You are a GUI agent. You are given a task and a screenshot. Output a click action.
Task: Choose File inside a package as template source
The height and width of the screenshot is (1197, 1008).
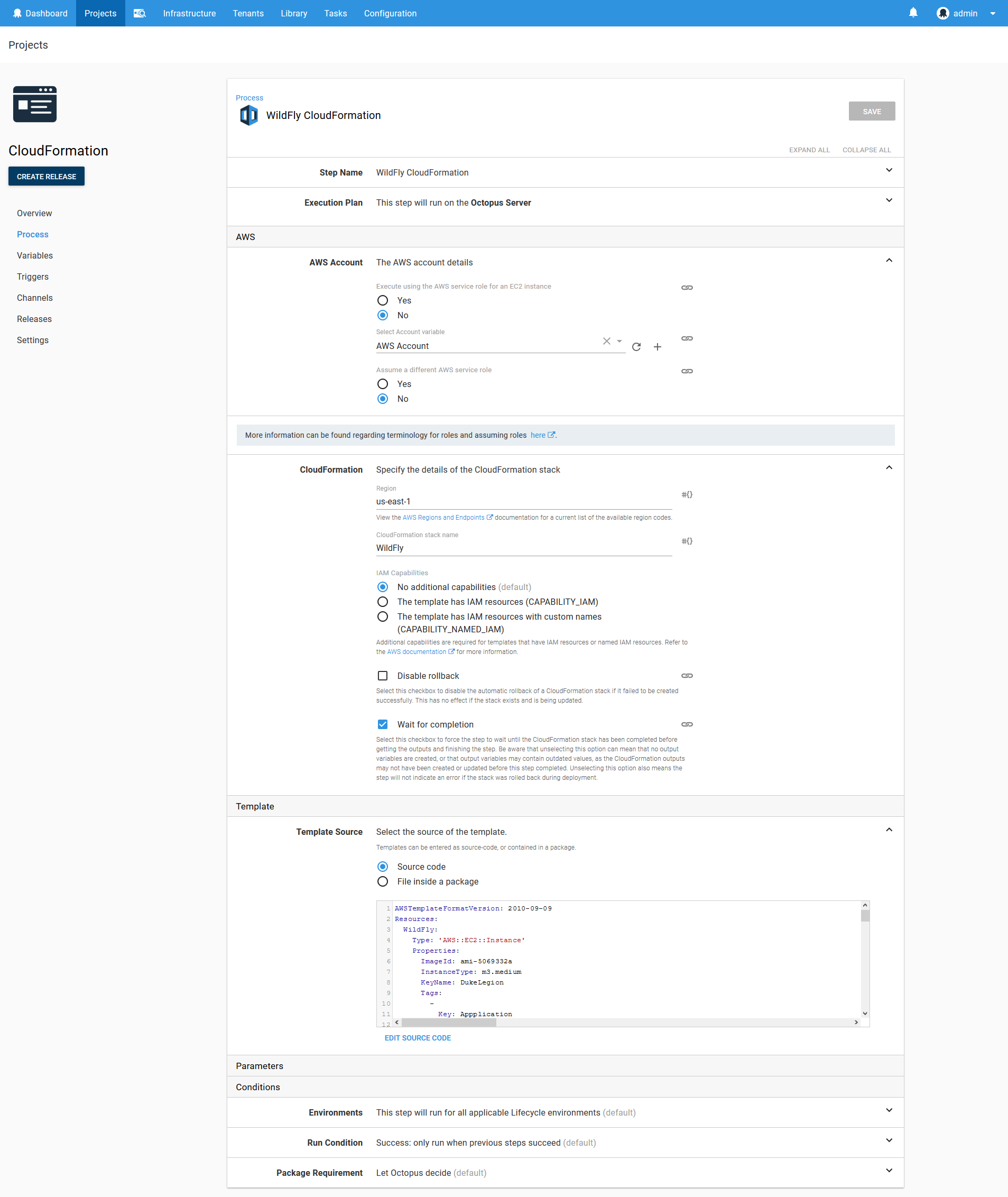[x=382, y=881]
